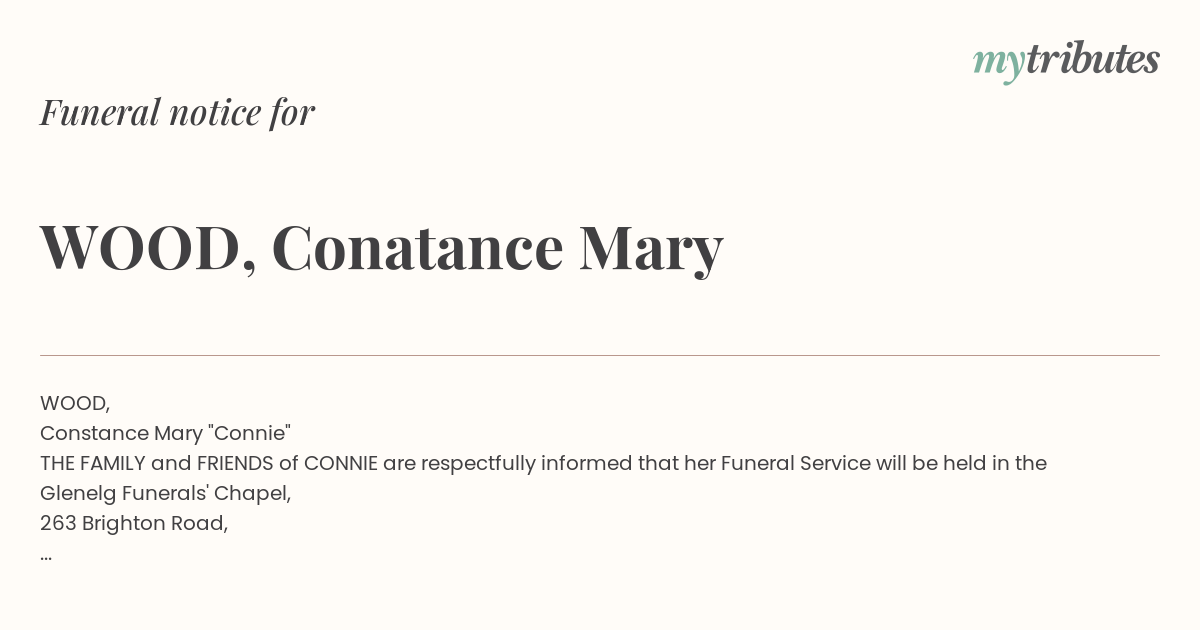
Task: Open the "WOOD, Conatance Mary" title
Action: pyautogui.click(x=381, y=248)
